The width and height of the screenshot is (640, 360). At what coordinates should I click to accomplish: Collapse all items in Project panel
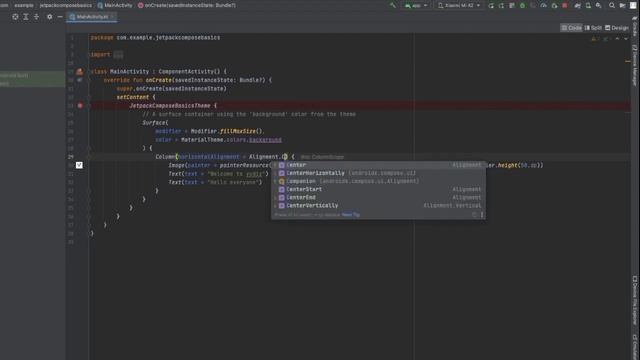coord(36,17)
